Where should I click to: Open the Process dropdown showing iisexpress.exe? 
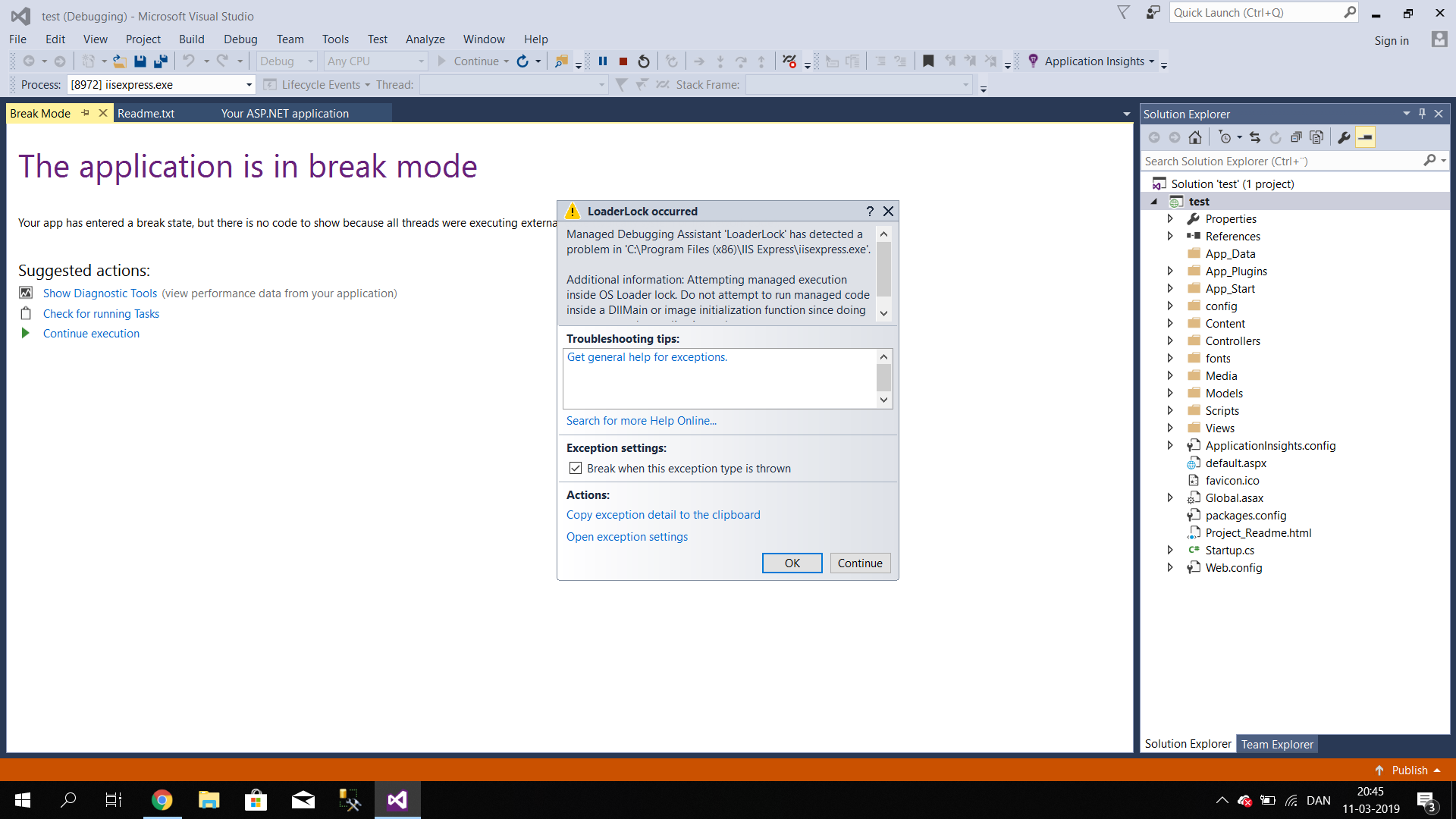(x=249, y=85)
